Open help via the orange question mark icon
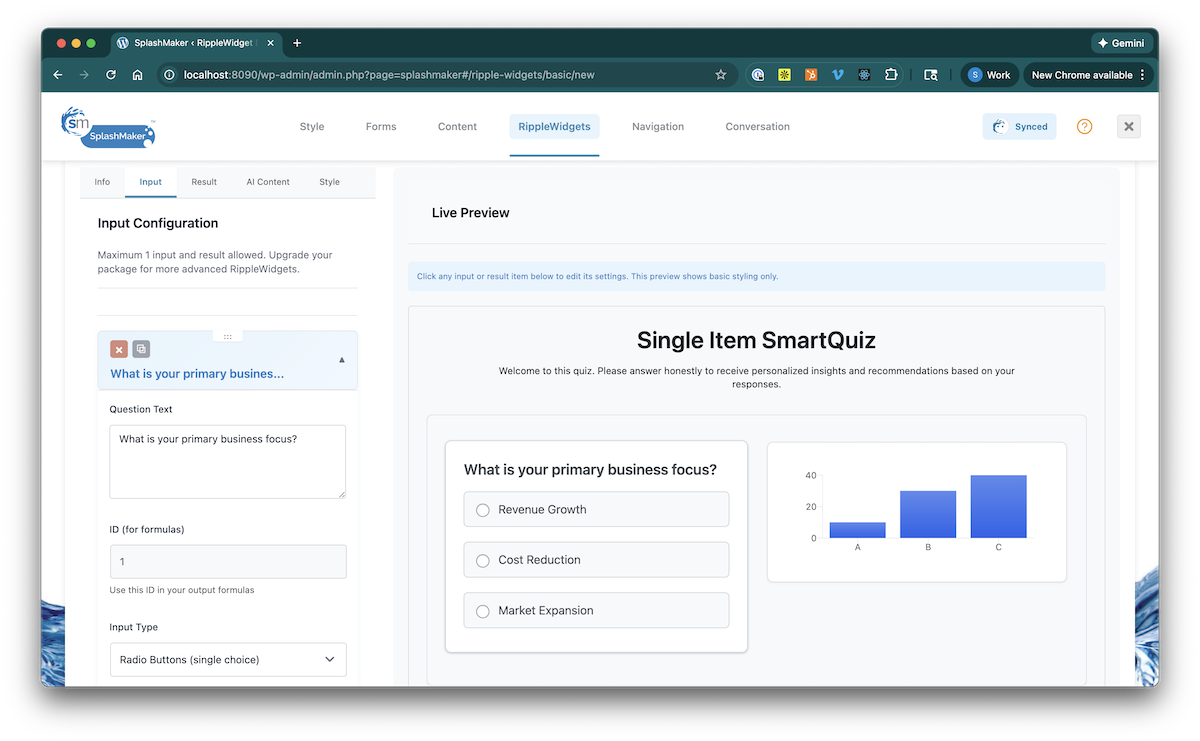 pos(1084,127)
